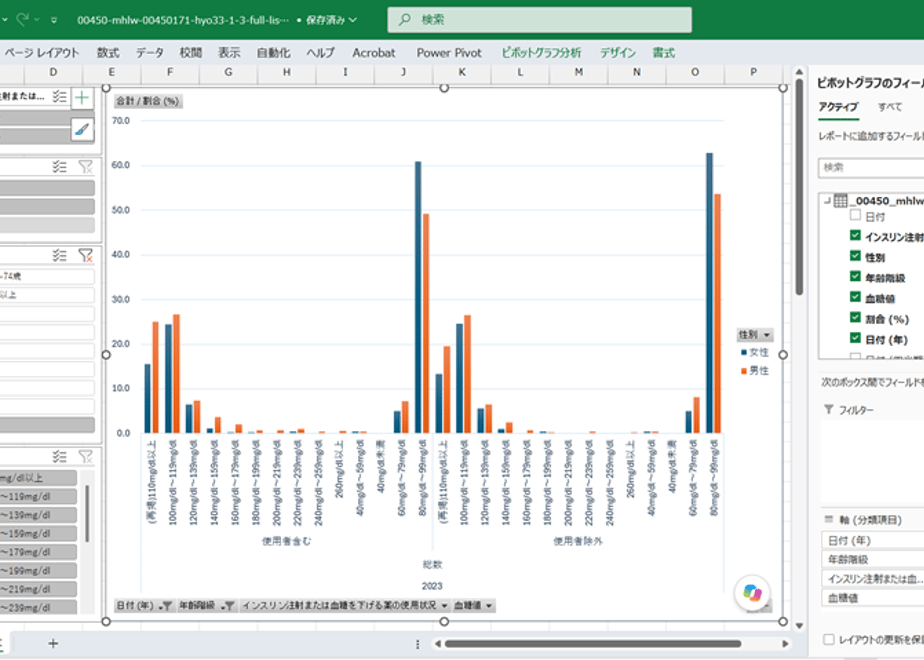Uncheck the 年齢階級 field checkbox
This screenshot has height=660, width=924.
click(x=856, y=276)
